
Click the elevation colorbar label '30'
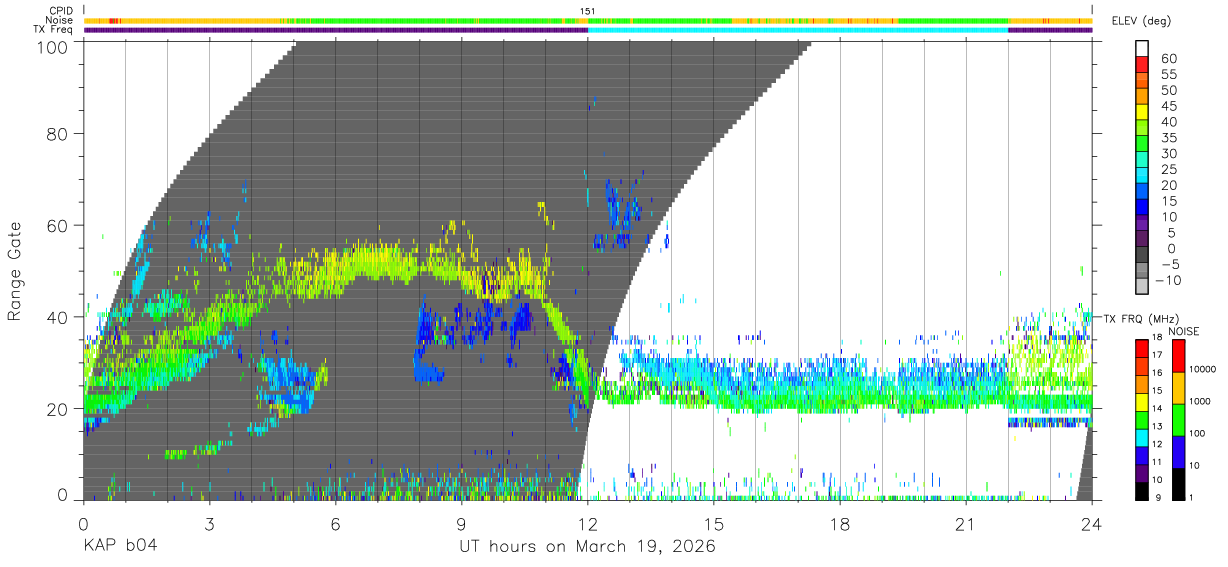pyautogui.click(x=1168, y=154)
